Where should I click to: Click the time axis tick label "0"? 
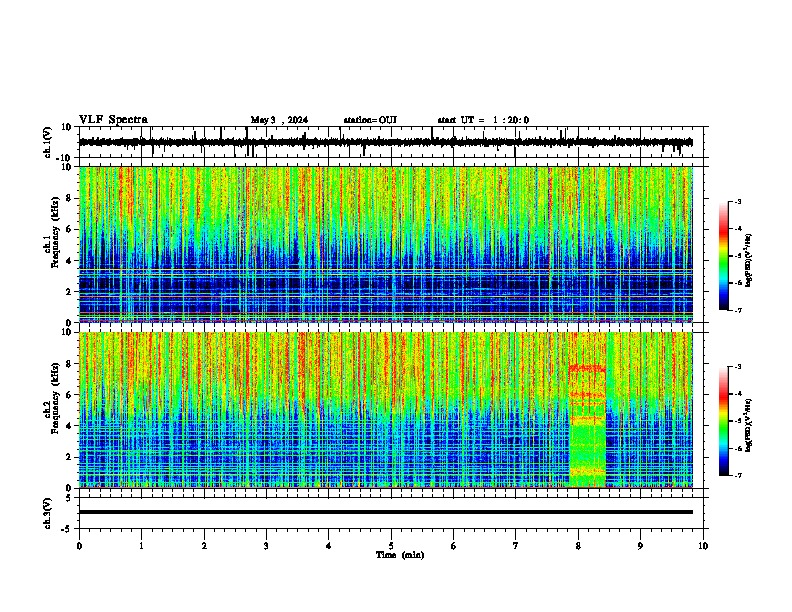79,546
